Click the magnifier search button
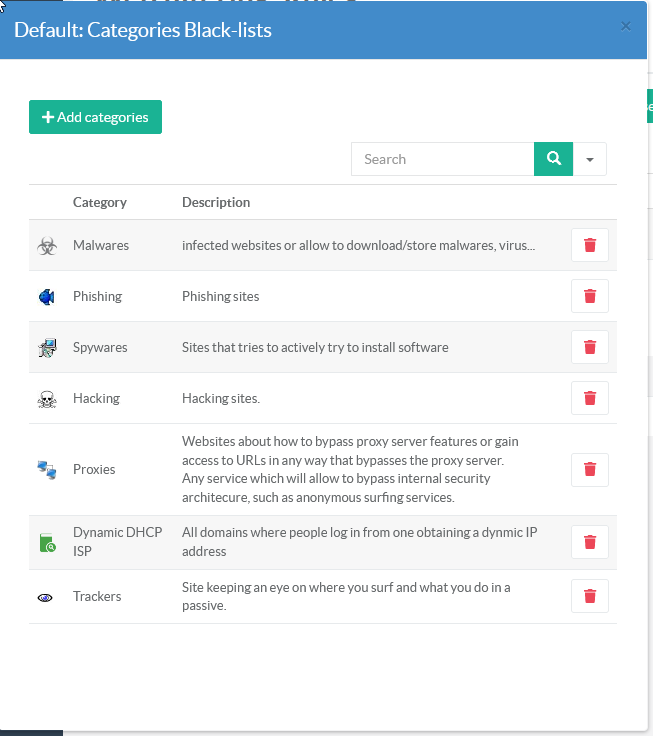653x736 pixels. click(553, 159)
